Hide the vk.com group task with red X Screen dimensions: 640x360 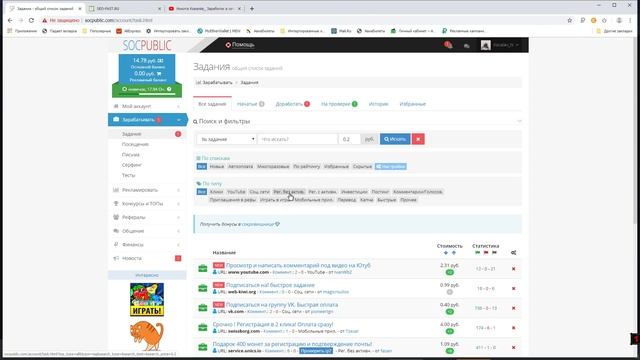coord(513,308)
